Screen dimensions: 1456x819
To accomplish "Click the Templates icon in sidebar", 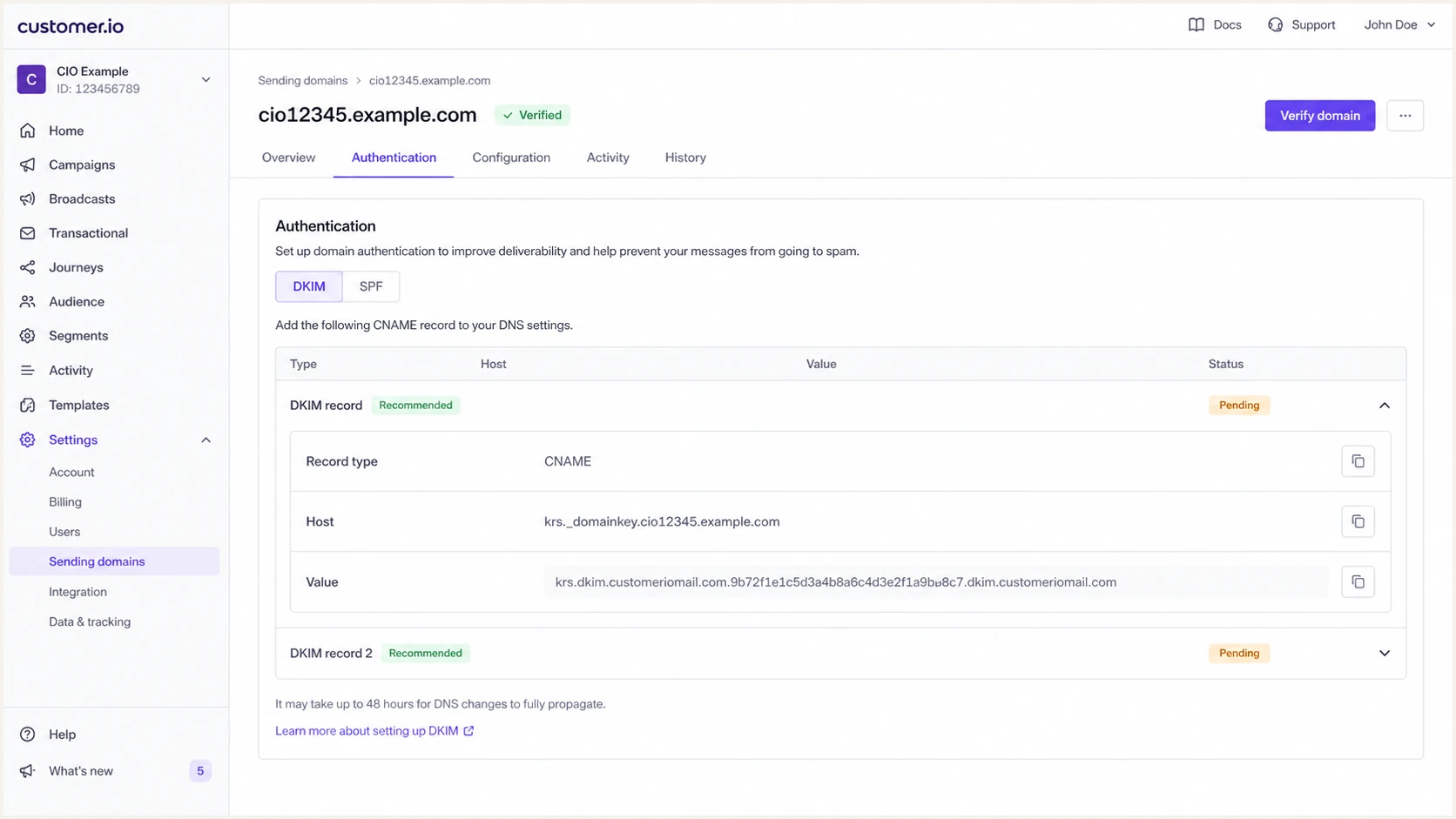I will tap(28, 405).
